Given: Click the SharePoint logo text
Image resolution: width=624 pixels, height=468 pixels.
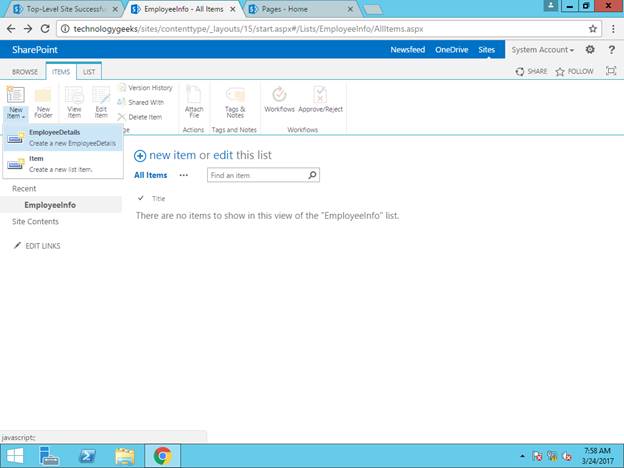Looking at the screenshot, I should [35, 50].
